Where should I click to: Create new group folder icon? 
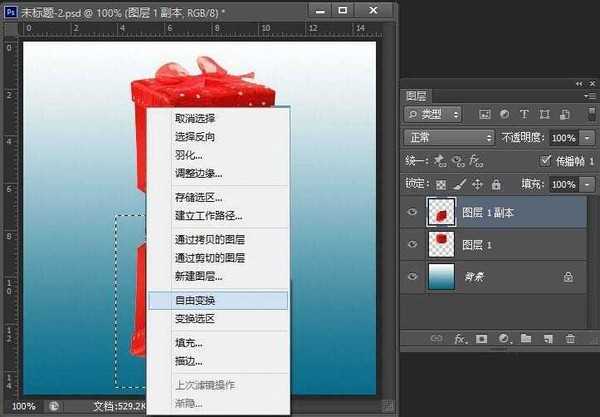tap(526, 338)
